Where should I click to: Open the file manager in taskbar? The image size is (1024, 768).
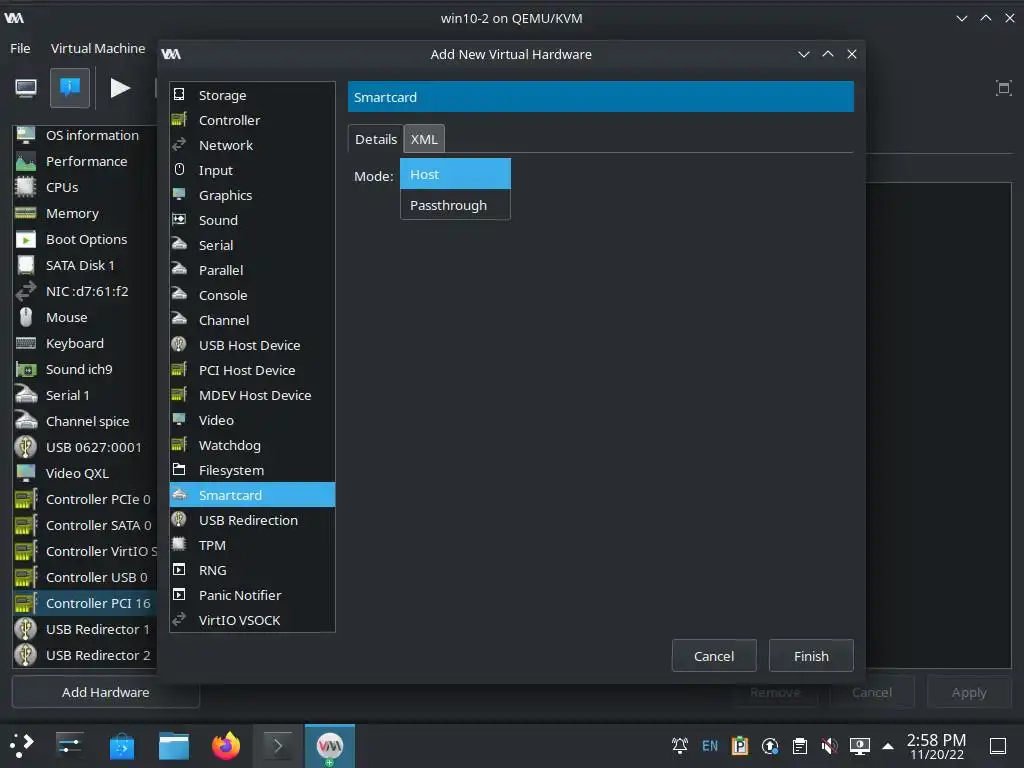tap(174, 746)
